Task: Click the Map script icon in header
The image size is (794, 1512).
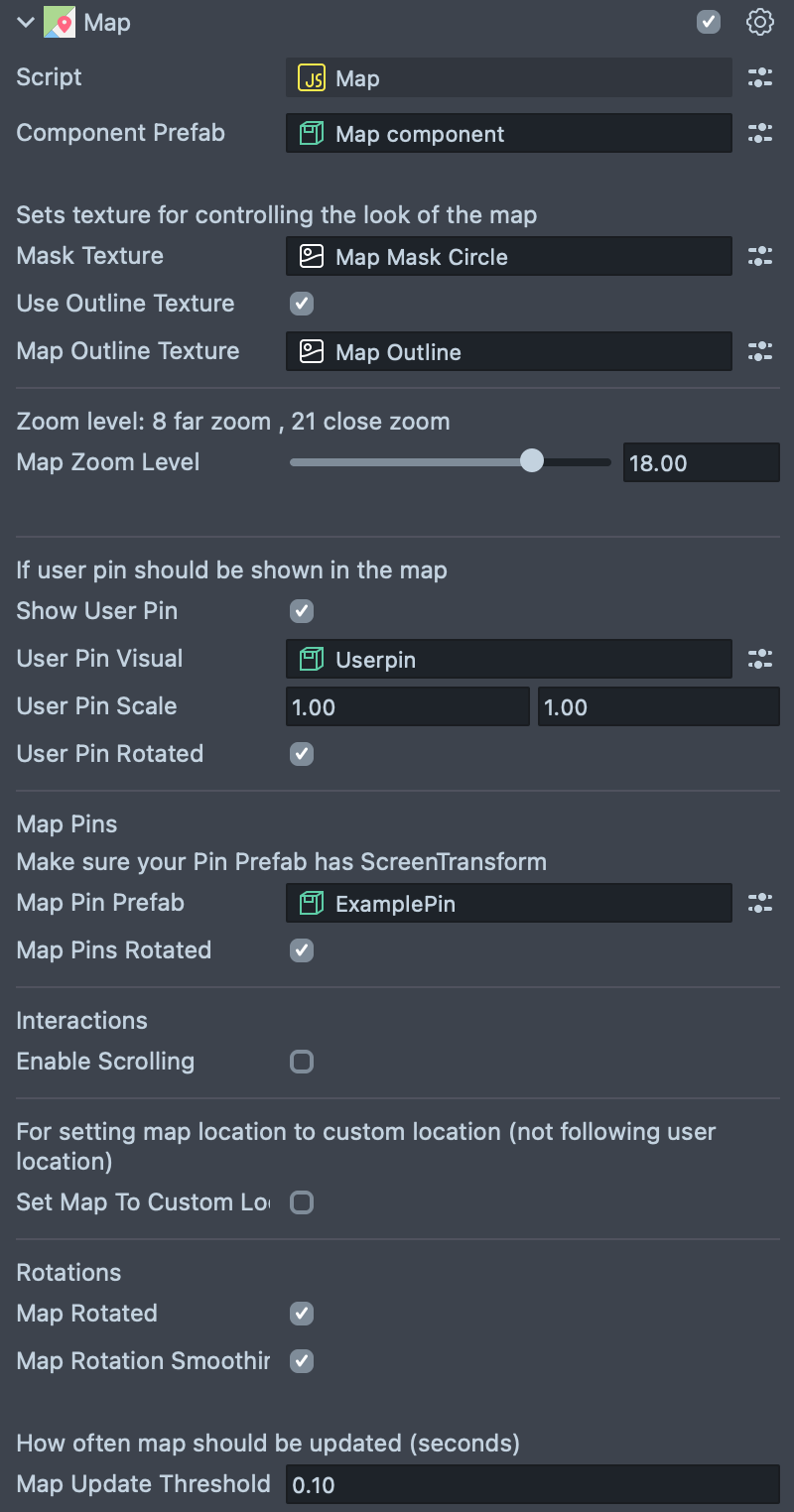Action: coord(60,23)
